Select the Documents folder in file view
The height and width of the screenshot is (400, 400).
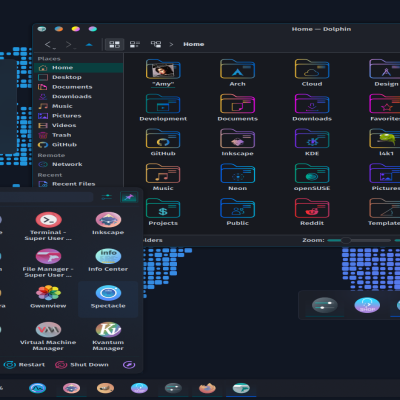click(237, 108)
